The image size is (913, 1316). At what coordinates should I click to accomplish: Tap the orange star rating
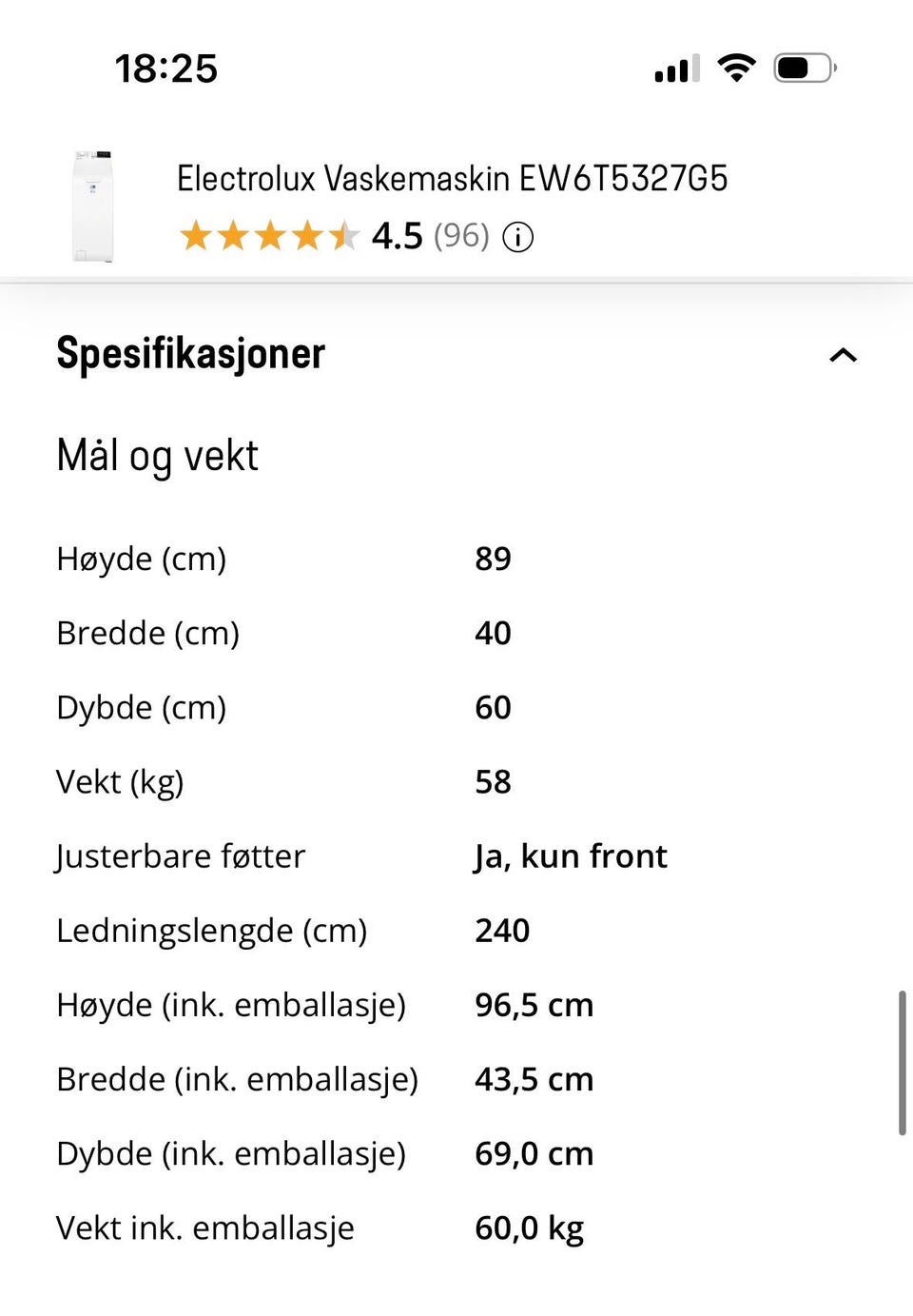pos(269,236)
